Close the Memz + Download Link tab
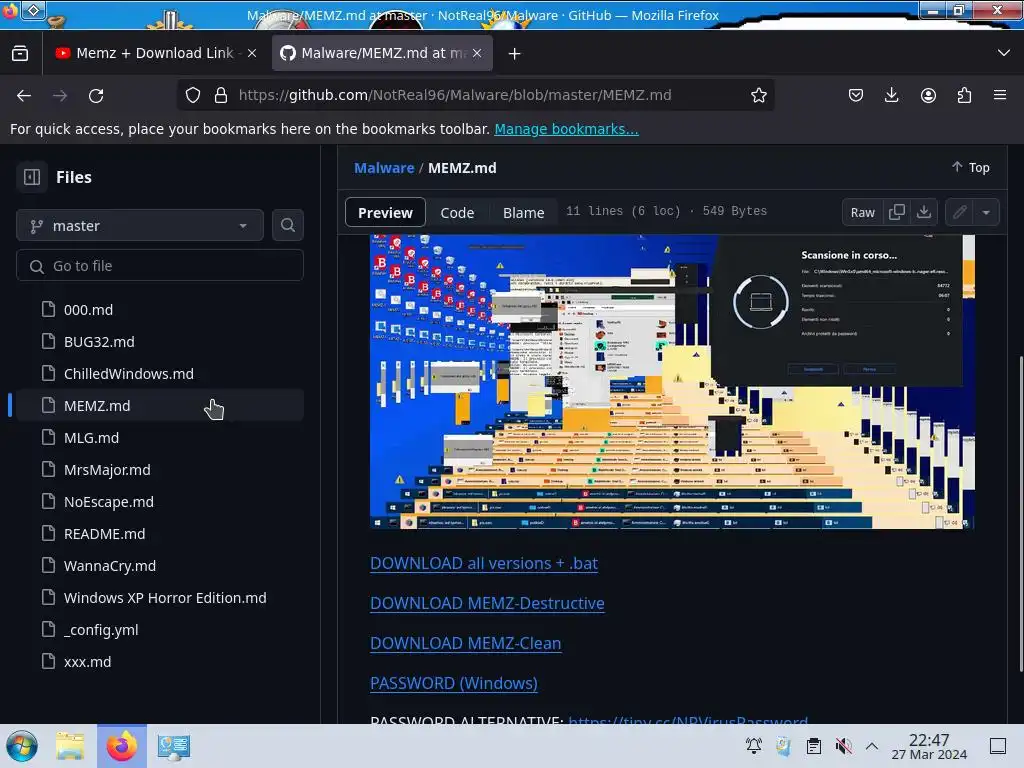 coord(252,54)
